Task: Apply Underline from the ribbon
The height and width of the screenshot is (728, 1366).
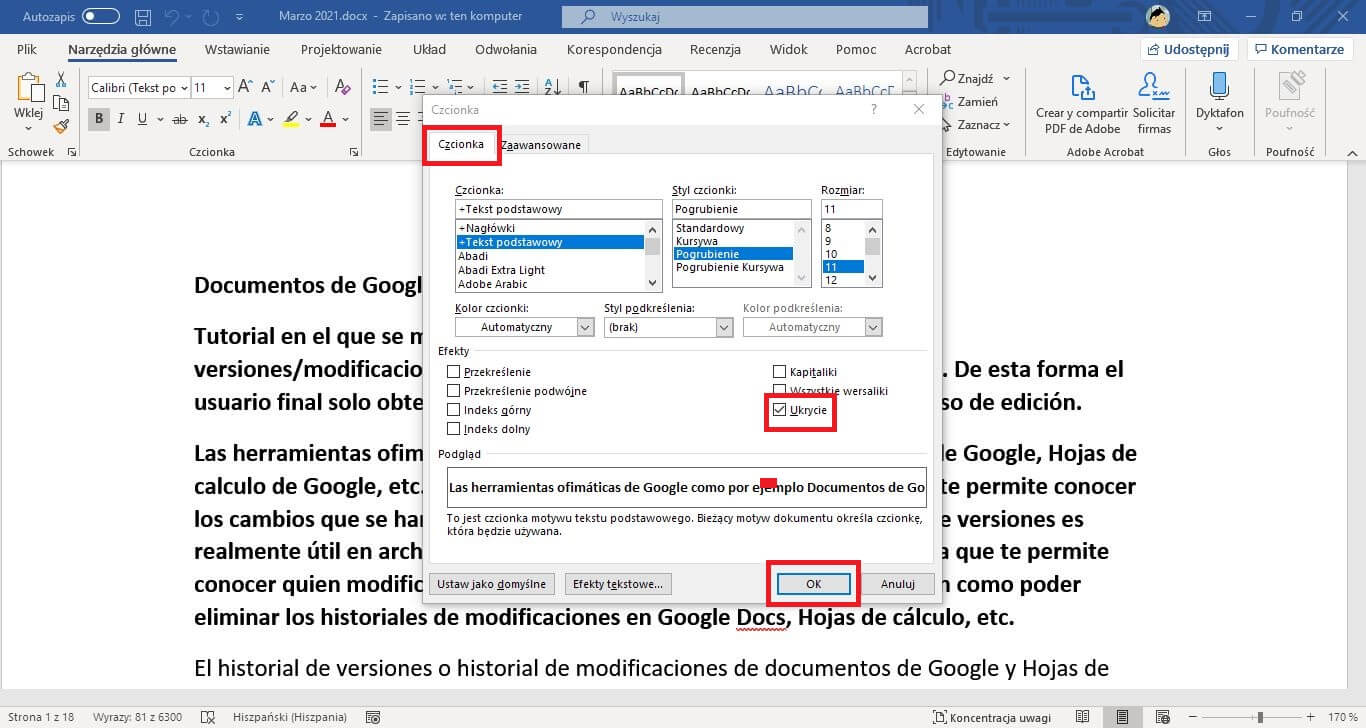Action: pos(143,119)
